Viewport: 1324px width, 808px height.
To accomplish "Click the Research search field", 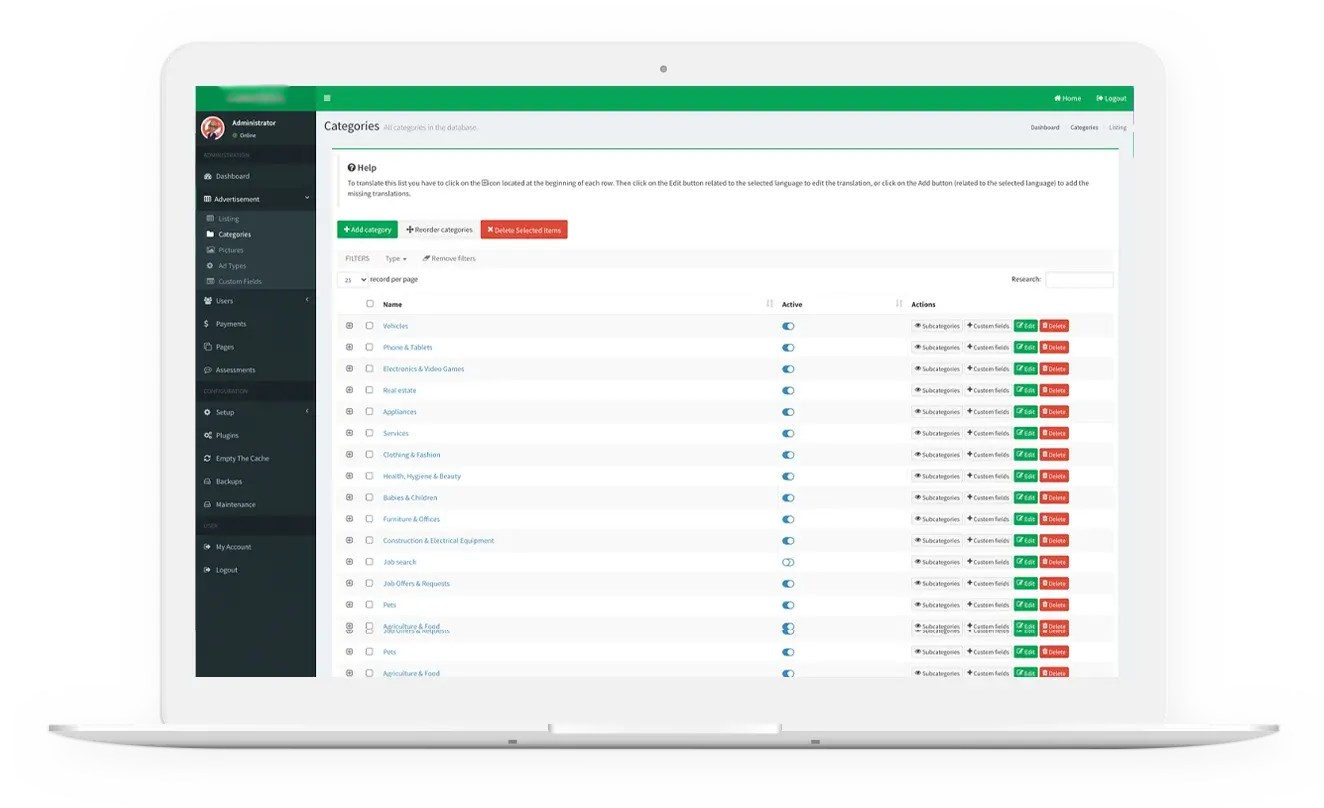I will (1079, 280).
